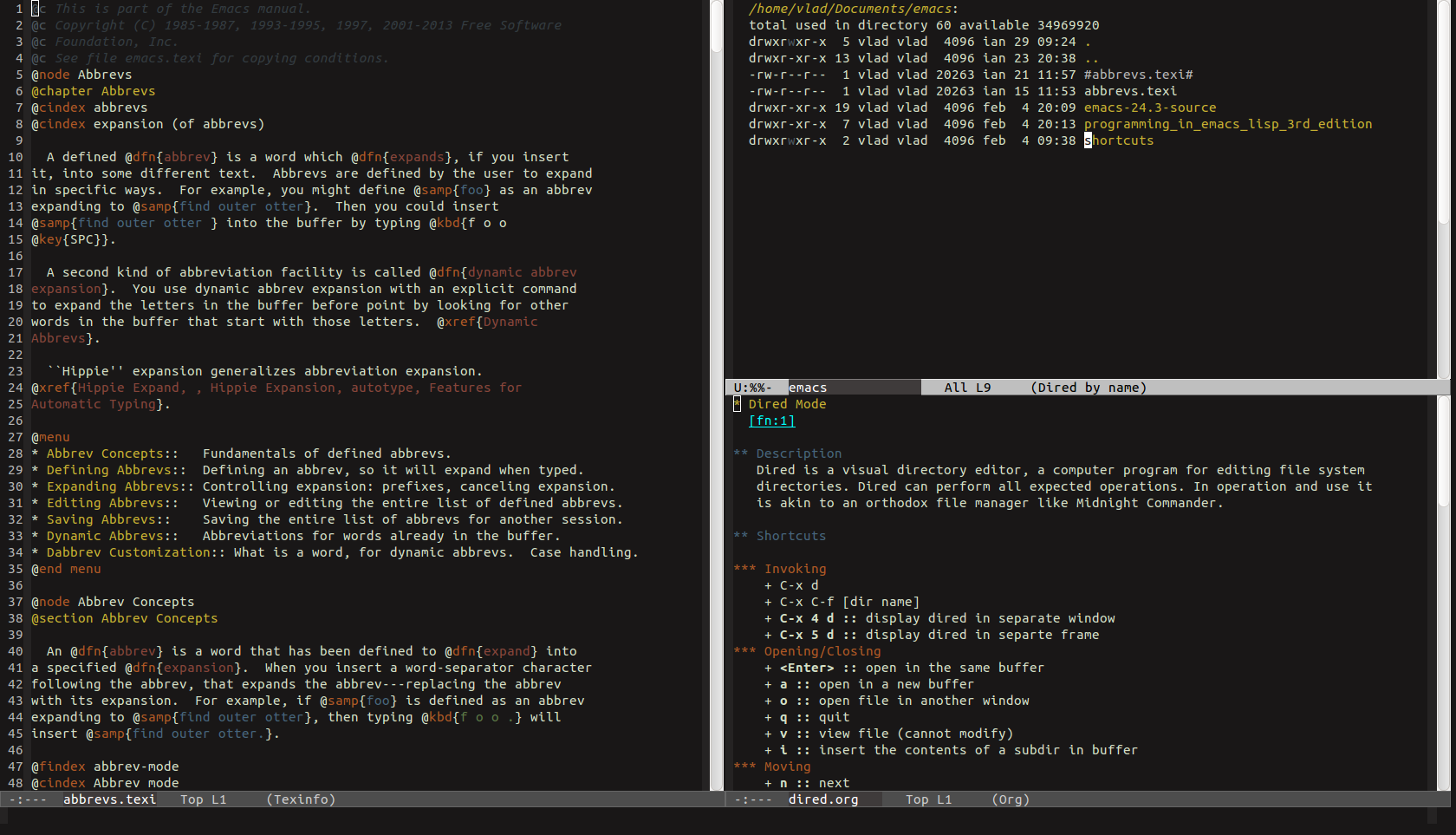This screenshot has width=1456, height=835.
Task: Click the (Texinfo) mode indicator in mode line
Action: coord(301,799)
